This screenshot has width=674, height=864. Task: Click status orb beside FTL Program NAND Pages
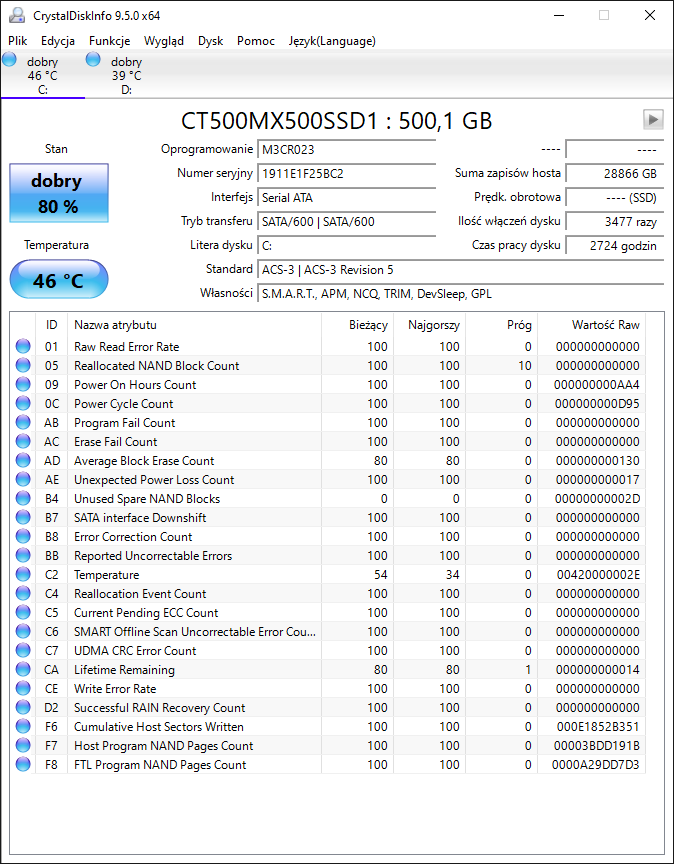pyautogui.click(x=23, y=764)
